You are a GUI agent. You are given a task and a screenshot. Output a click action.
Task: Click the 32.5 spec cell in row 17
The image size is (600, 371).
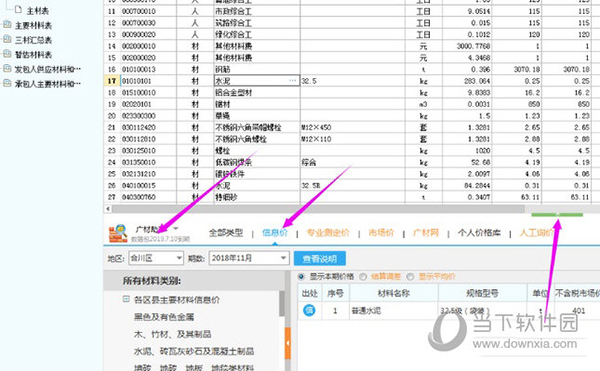click(x=352, y=81)
